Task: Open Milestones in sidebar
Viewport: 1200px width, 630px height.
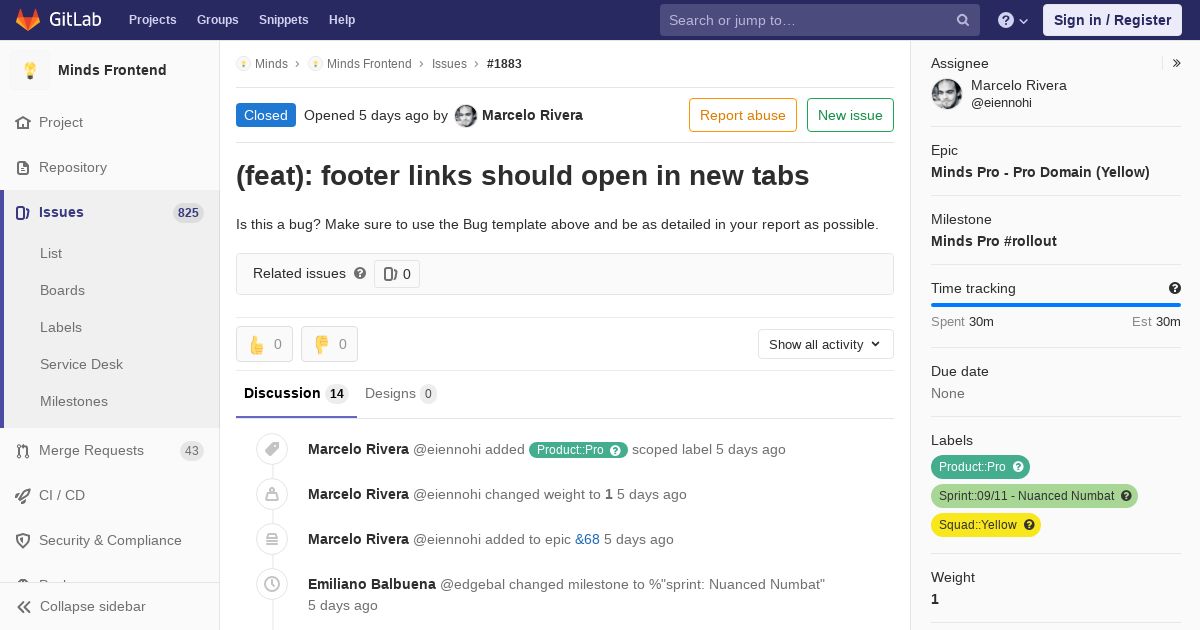Action: pyautogui.click(x=74, y=402)
